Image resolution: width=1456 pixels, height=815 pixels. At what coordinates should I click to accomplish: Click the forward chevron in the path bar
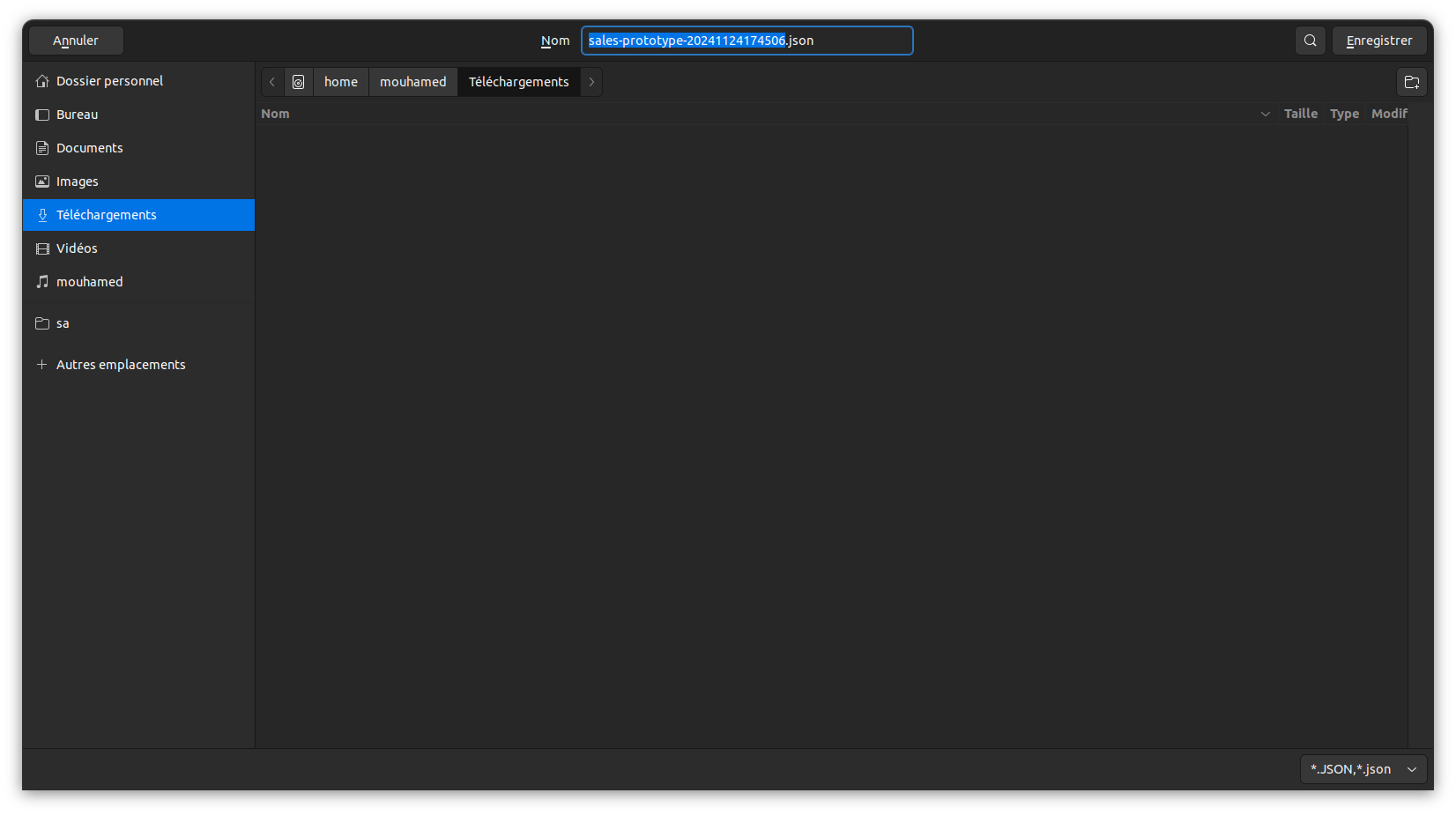pyautogui.click(x=591, y=82)
